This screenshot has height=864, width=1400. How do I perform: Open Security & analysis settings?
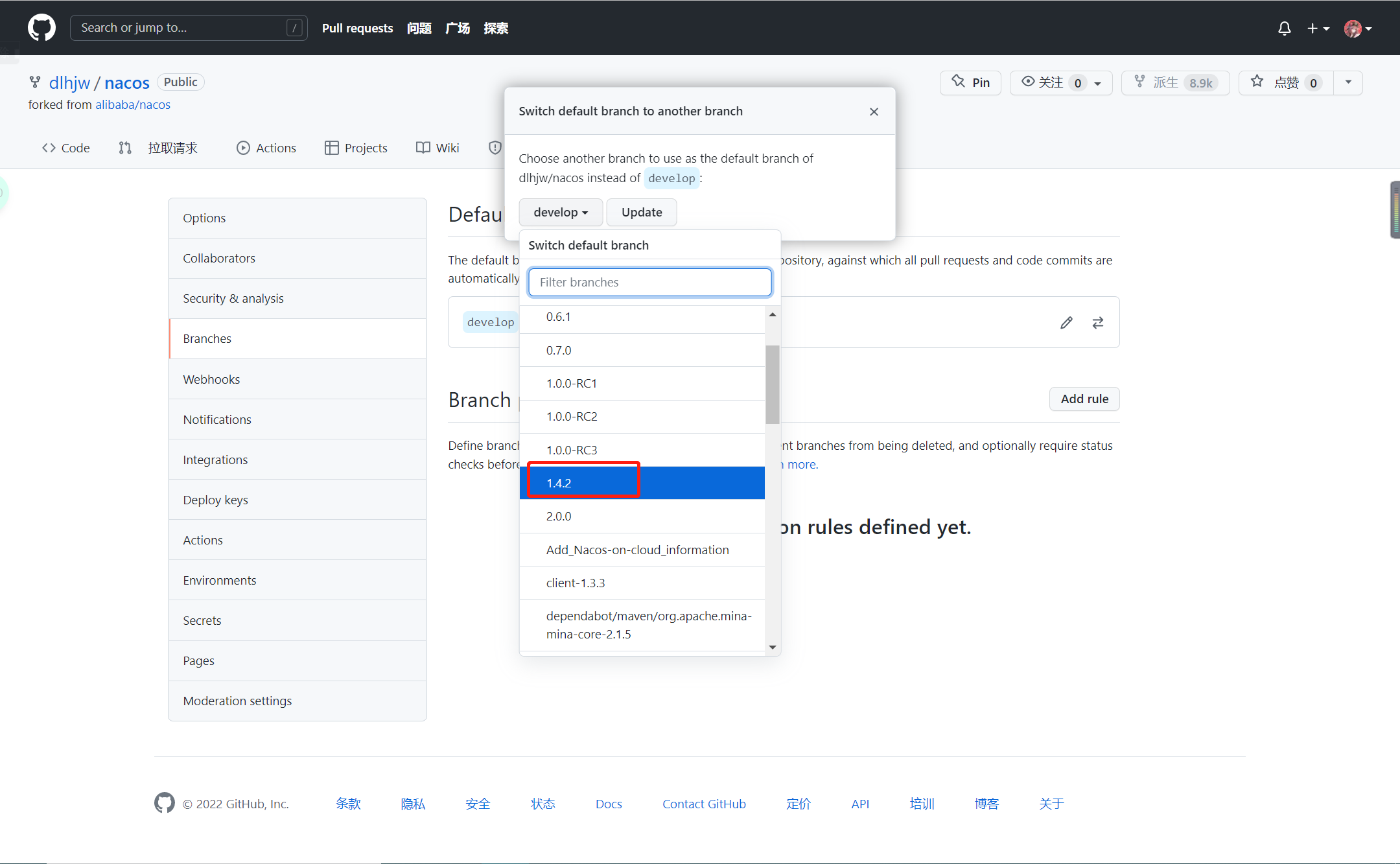pyautogui.click(x=297, y=298)
